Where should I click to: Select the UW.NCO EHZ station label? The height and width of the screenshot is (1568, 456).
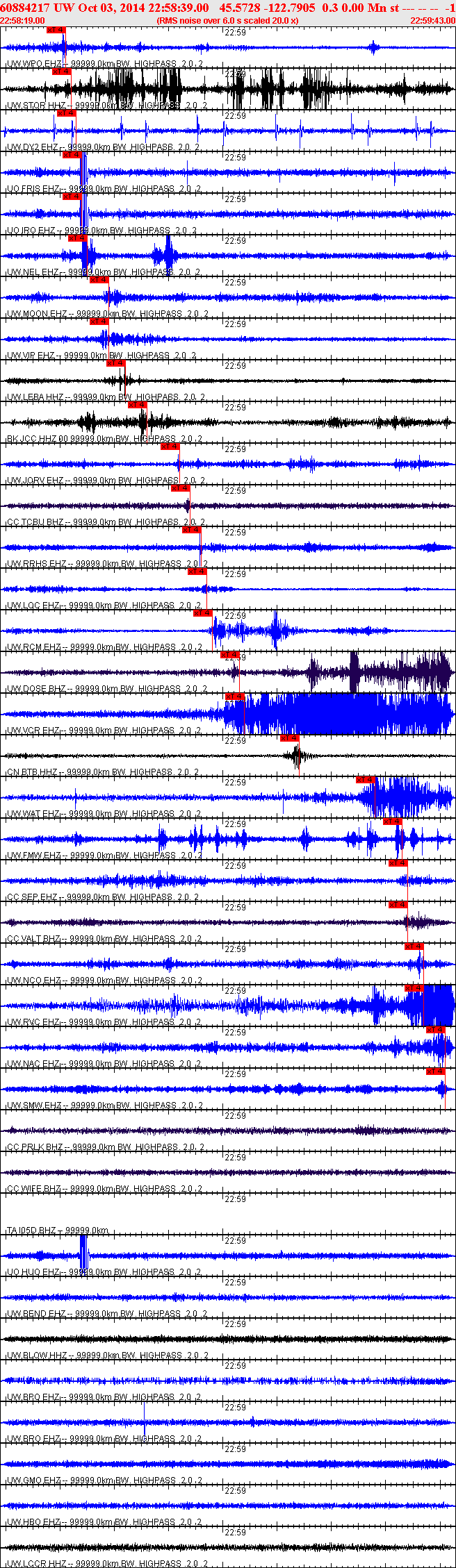tap(33, 981)
